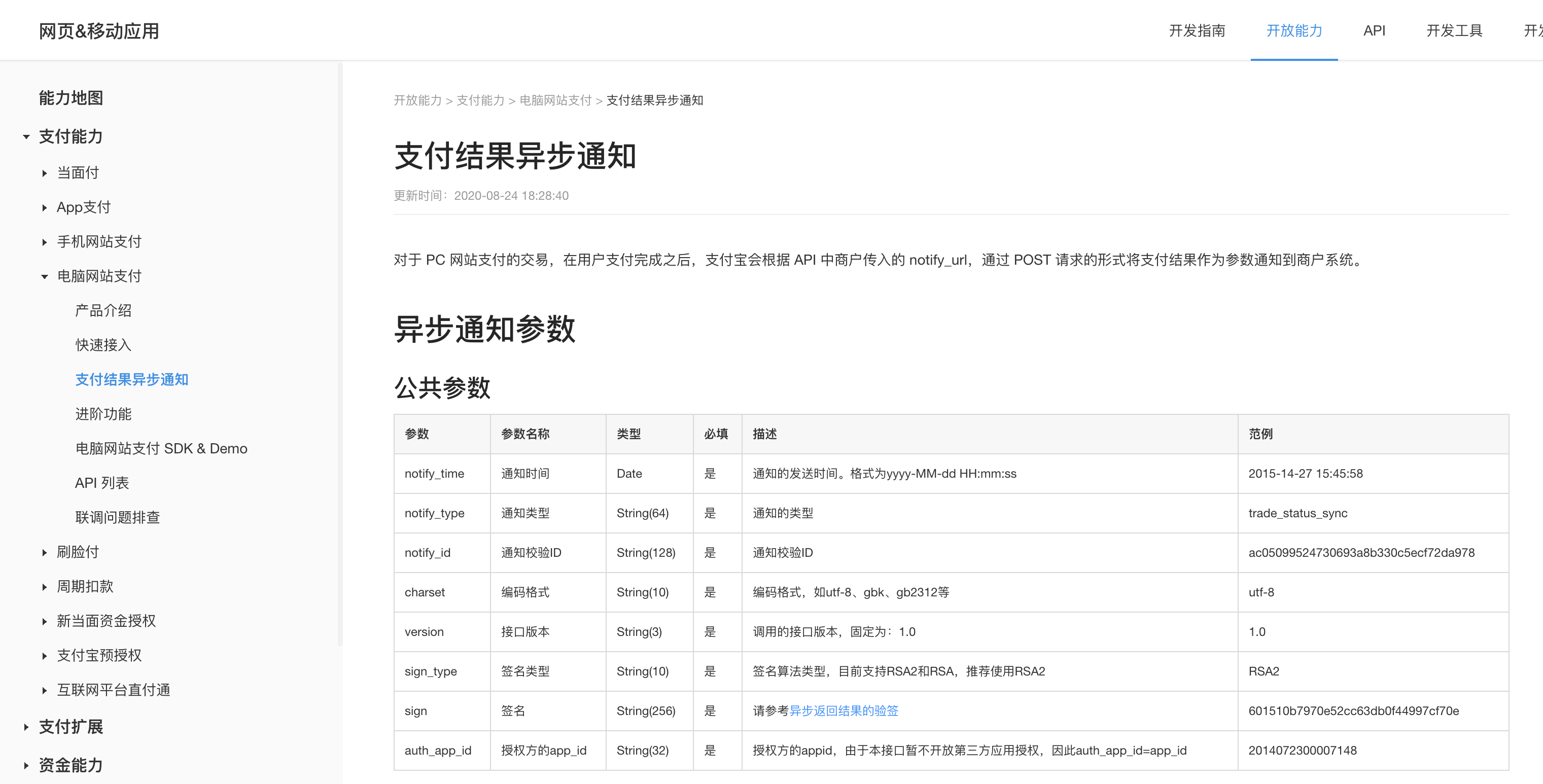Expand the 互联网平台直付通 arrow
This screenshot has height=784, width=1543.
click(44, 691)
